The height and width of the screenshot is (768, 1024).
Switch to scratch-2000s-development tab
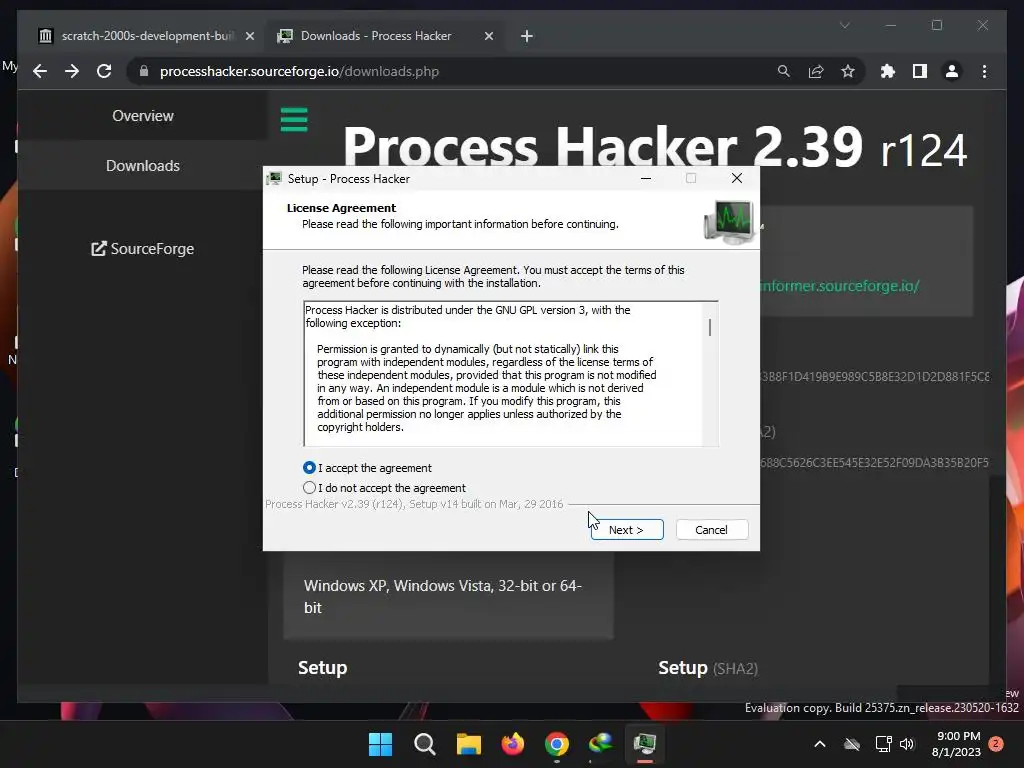coord(147,36)
